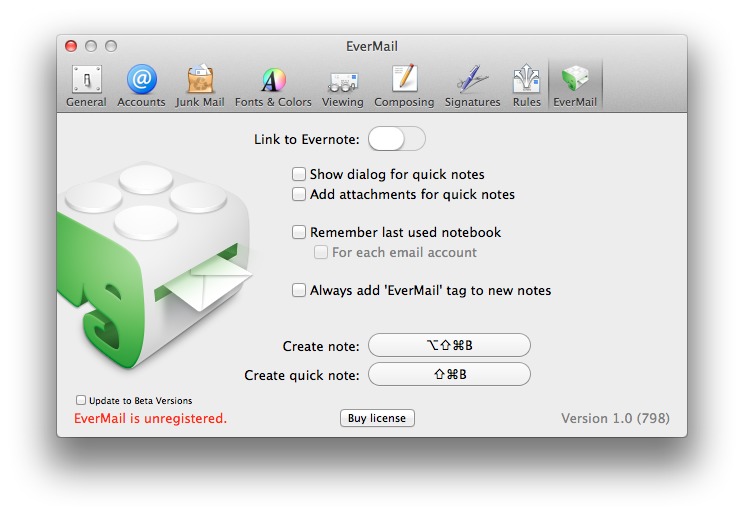Close the EverMail preferences window
Viewport: 744px width, 516px height.
click(71, 46)
